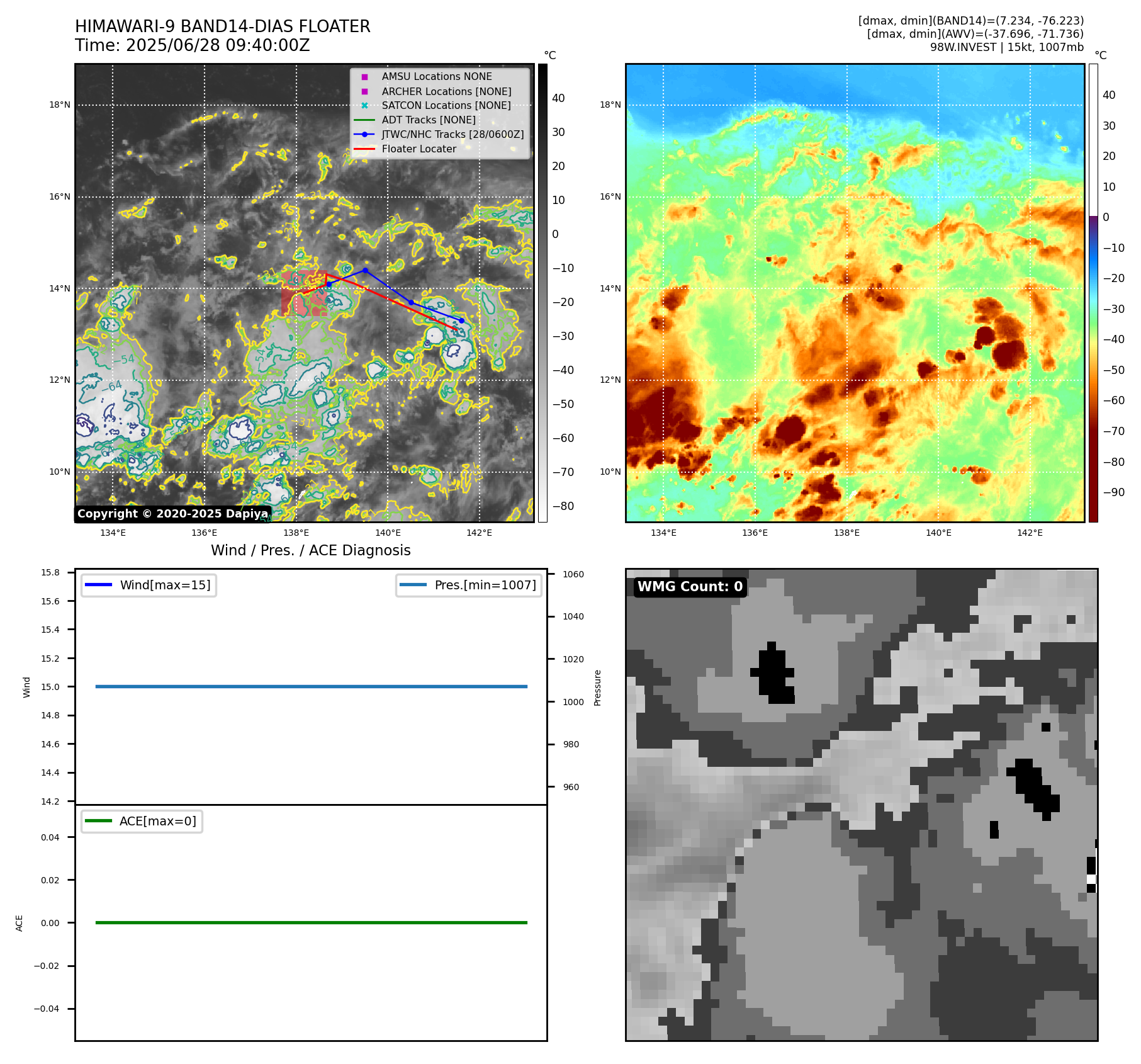Screen dimensions: 1141x1064
Task: Click the blue line sample beside Wind[max=15]
Action: click(98, 585)
